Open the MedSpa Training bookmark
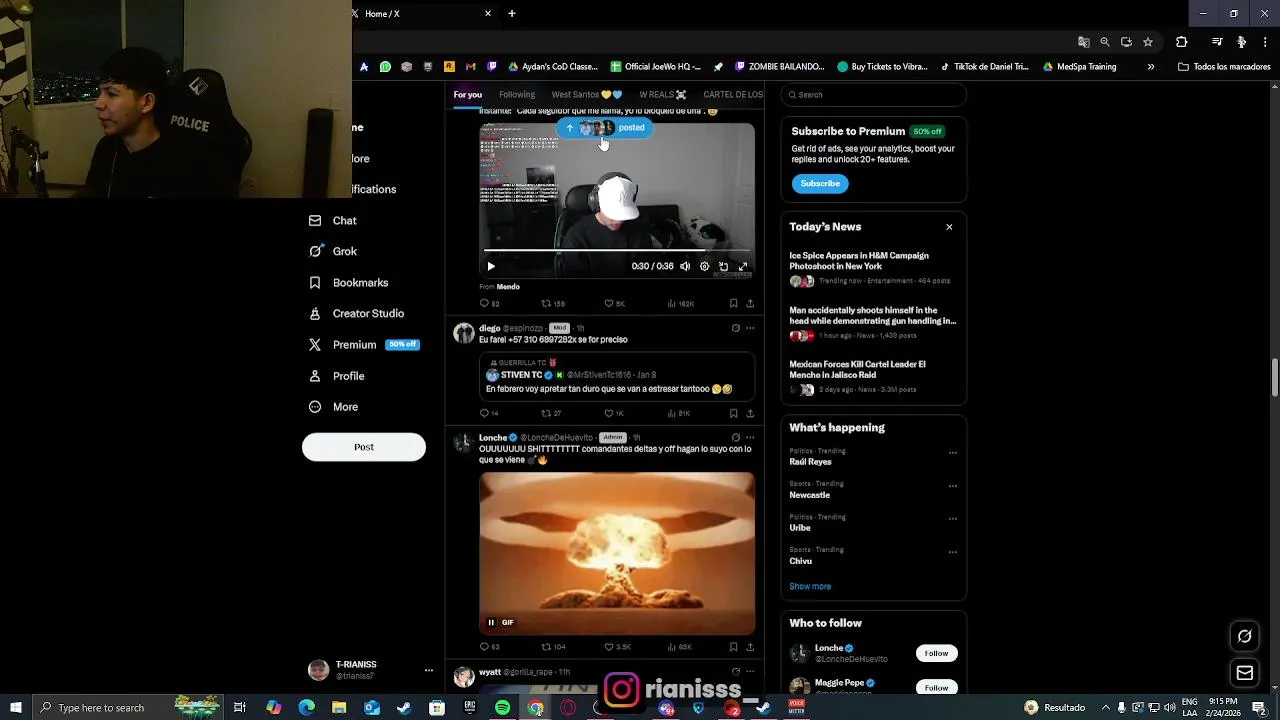 (x=1079, y=67)
